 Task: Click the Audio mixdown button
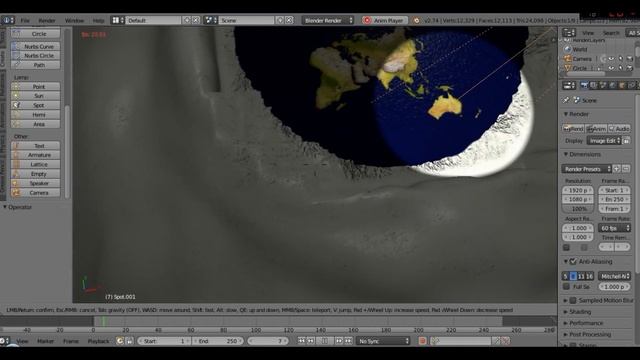619,129
